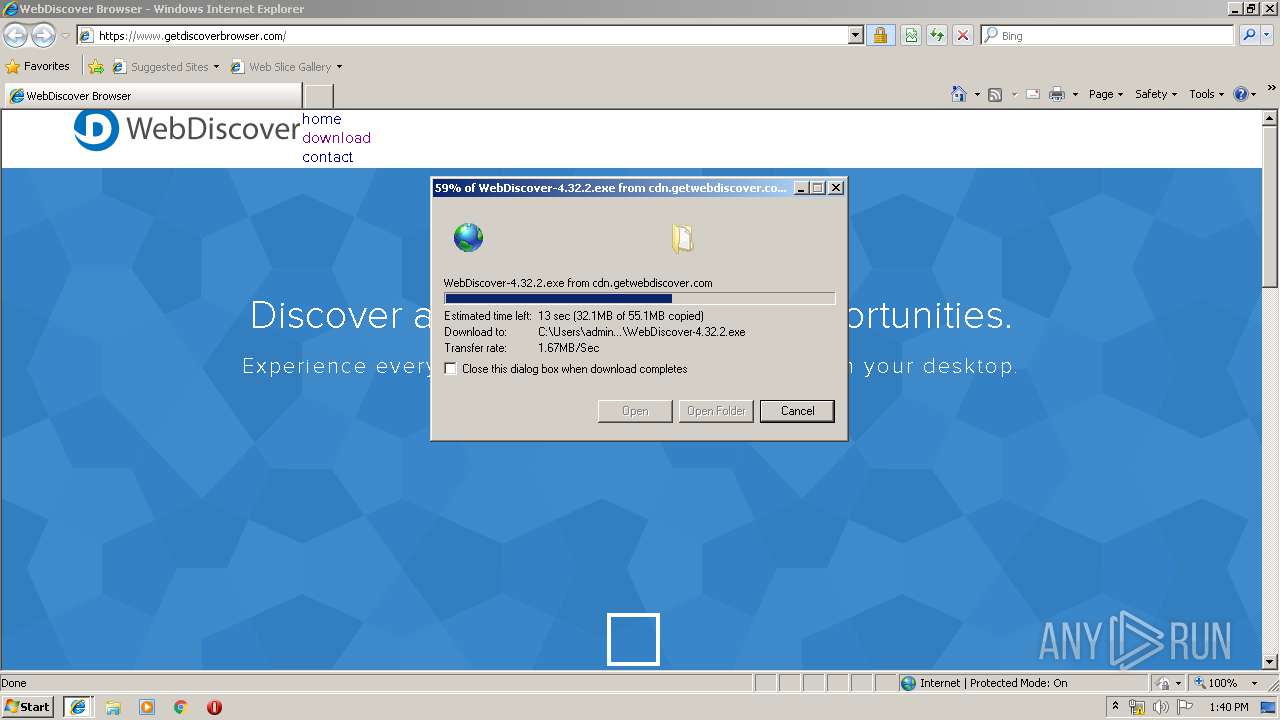Image resolution: width=1280 pixels, height=720 pixels.
Task: Enable Close this dialog box when download completes
Action: tap(451, 369)
